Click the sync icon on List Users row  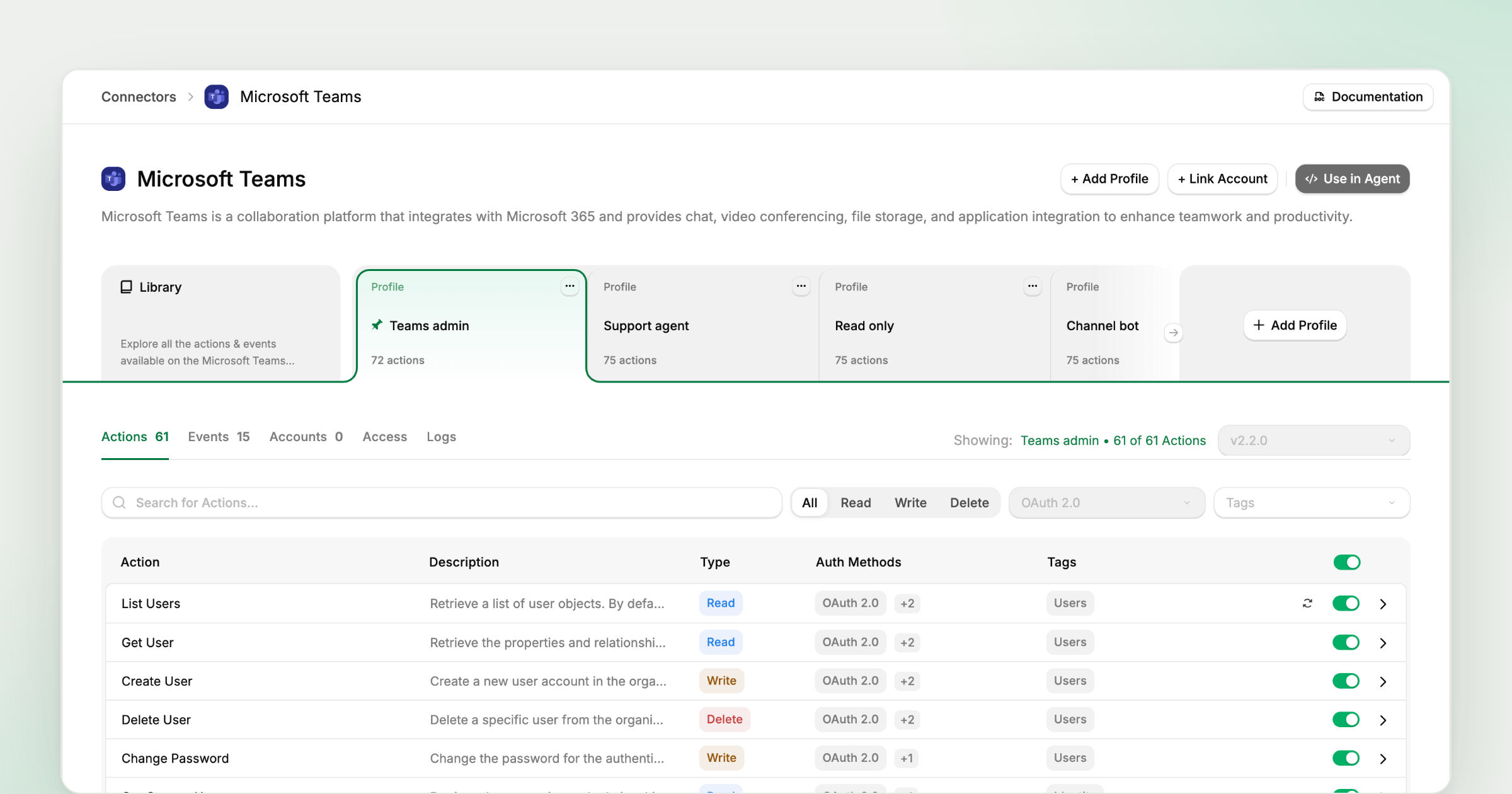click(1307, 603)
